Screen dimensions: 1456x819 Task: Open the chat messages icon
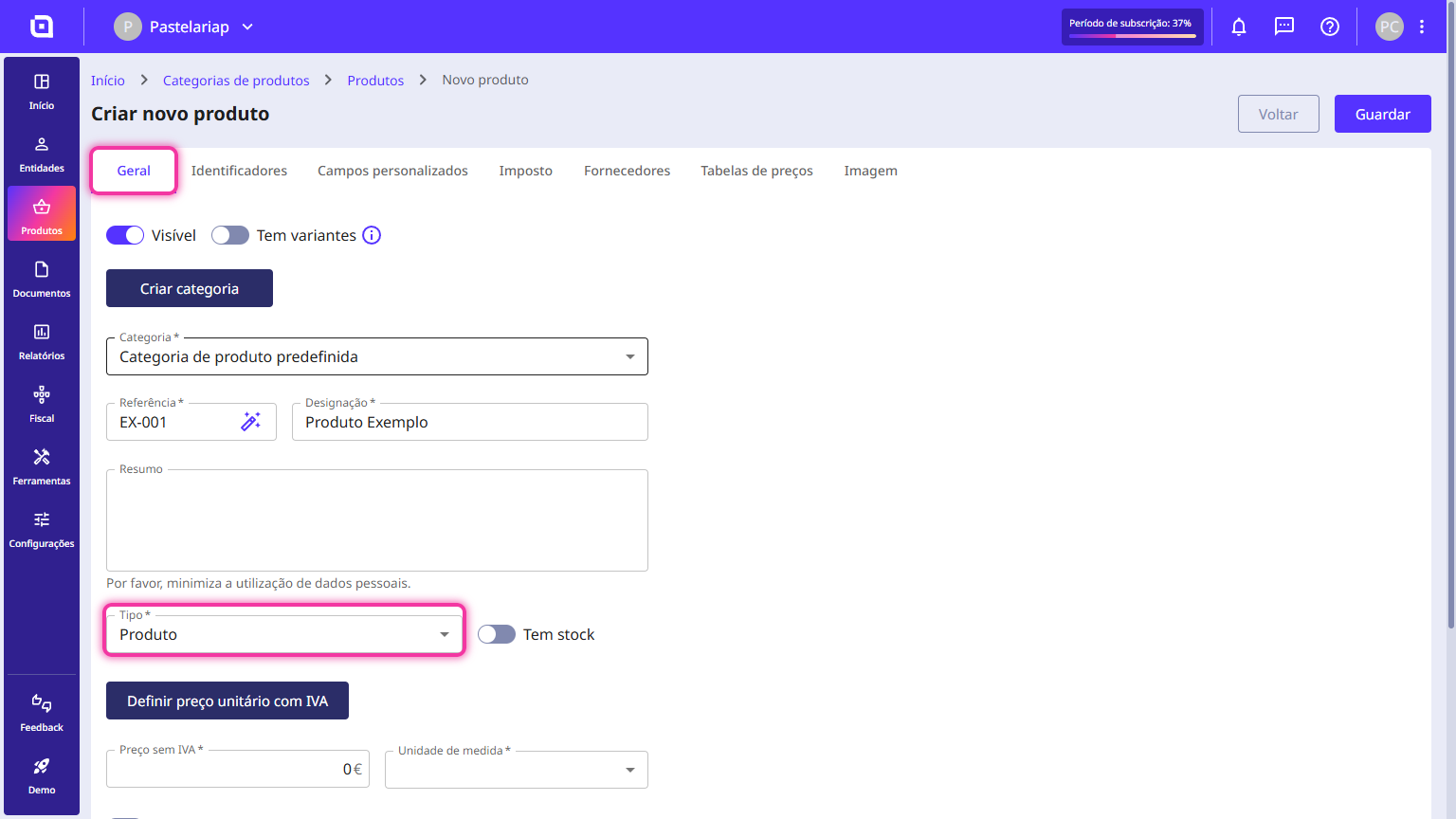click(1284, 27)
